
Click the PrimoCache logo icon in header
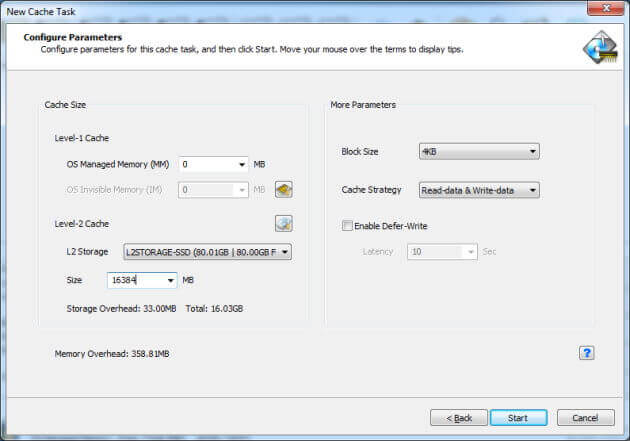point(600,47)
